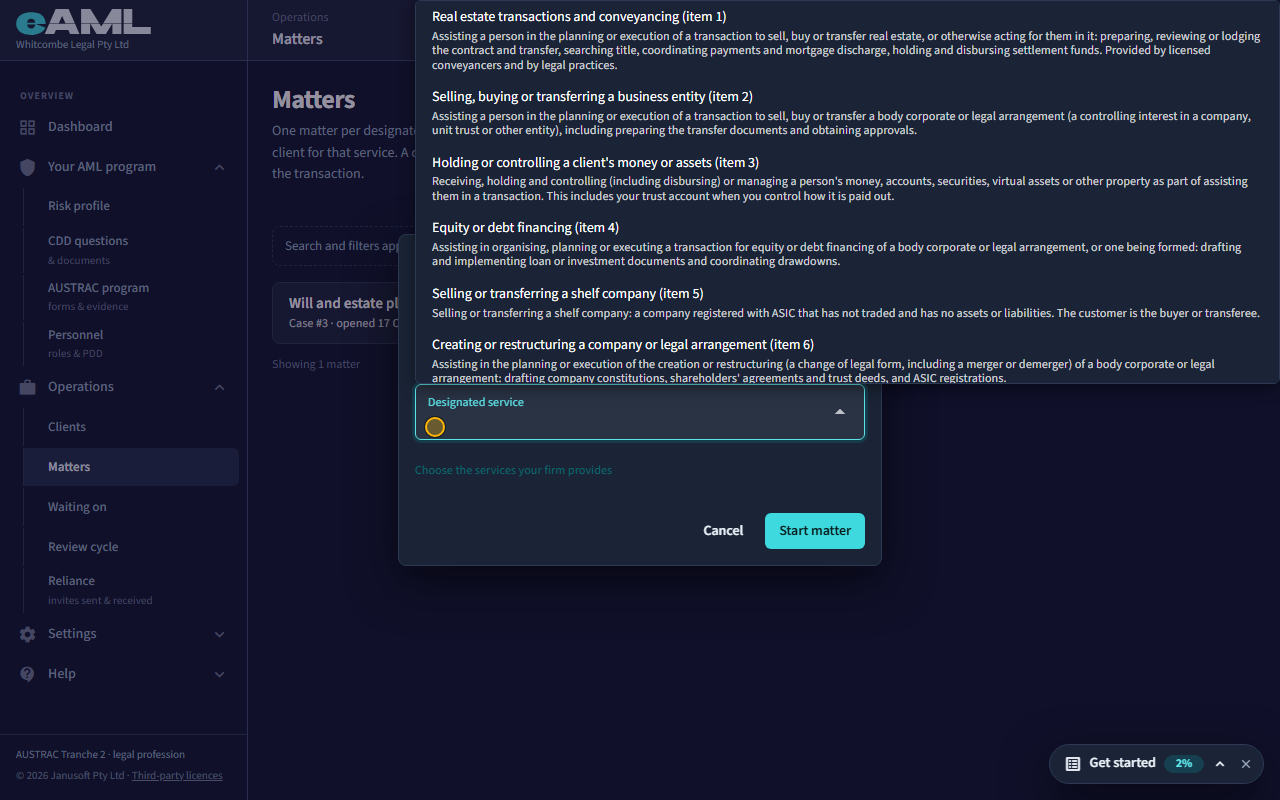Click the Operations breadcrumb text
This screenshot has height=800, width=1280.
point(300,17)
